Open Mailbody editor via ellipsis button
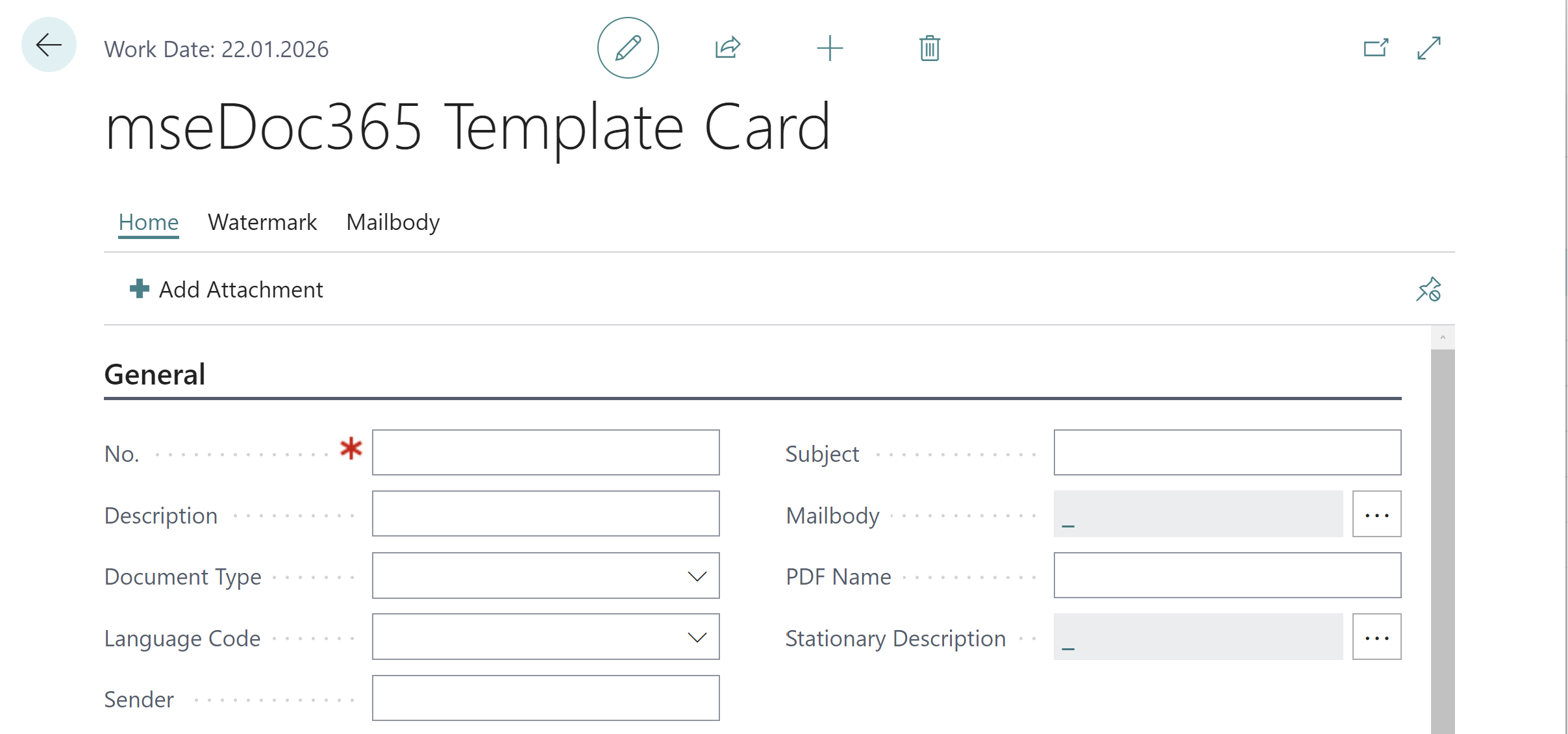This screenshot has width=1568, height=734. click(x=1376, y=514)
